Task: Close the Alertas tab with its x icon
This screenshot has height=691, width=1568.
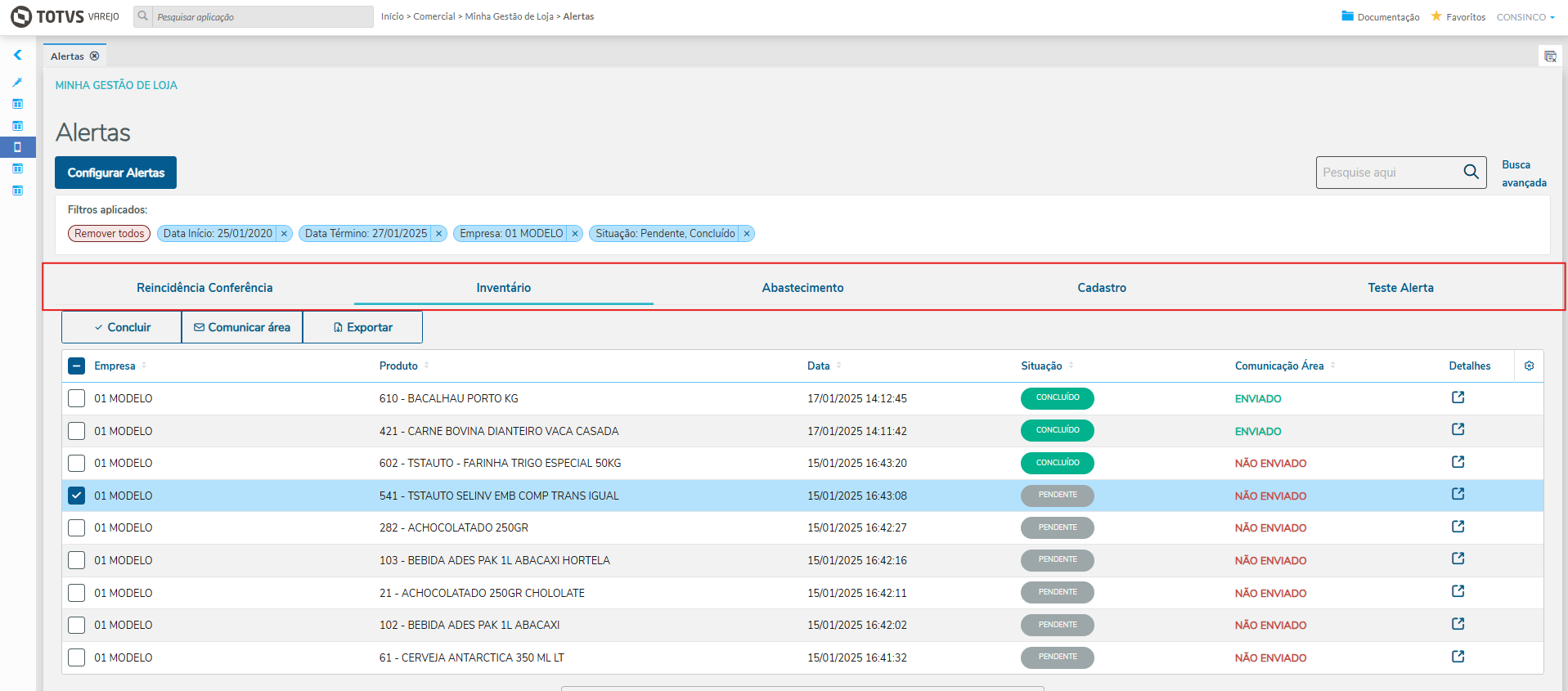Action: click(x=95, y=56)
